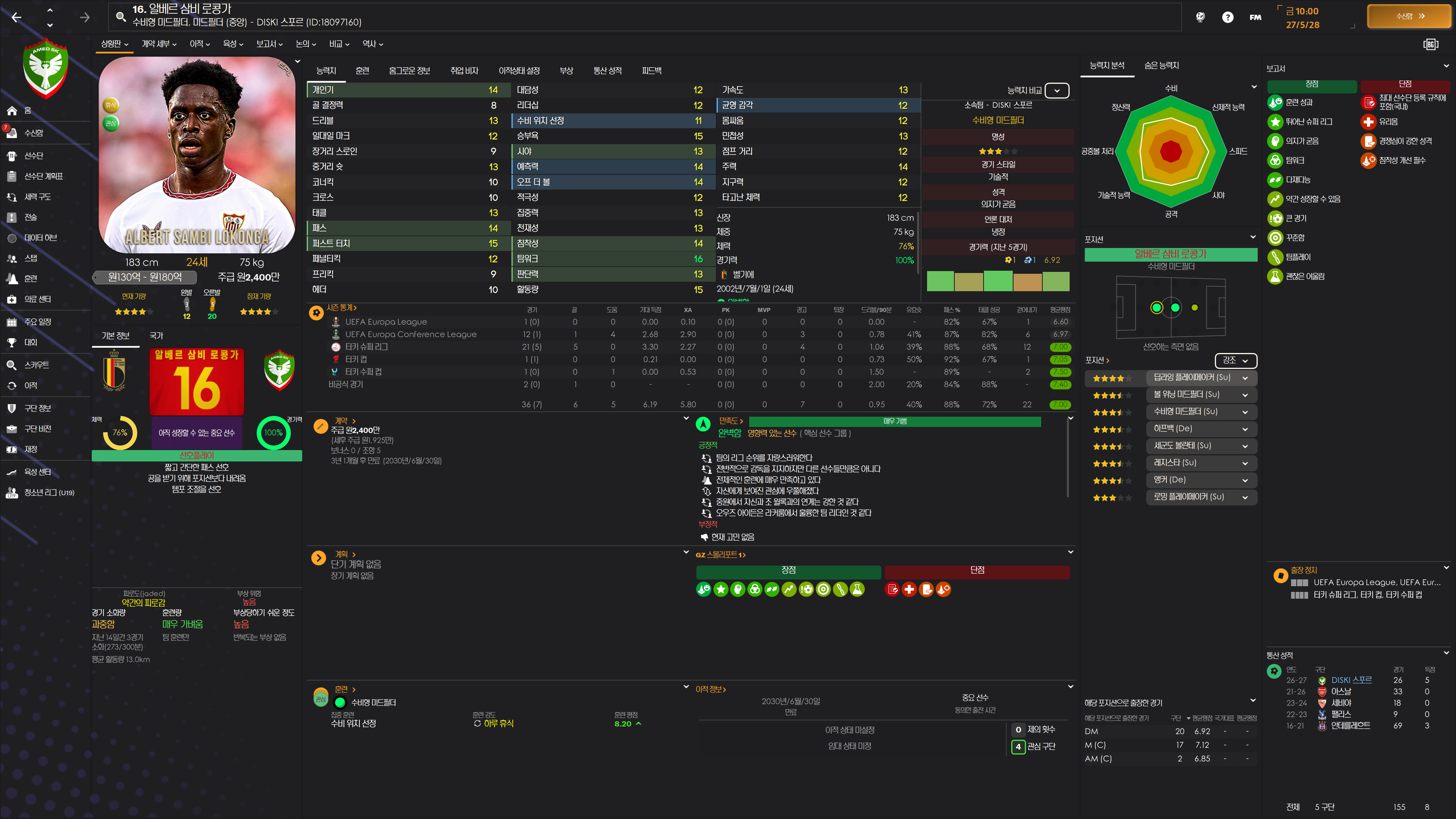Click the yellow 휴식 badge on the player photo
This screenshot has height=819, width=1456.
point(111,105)
